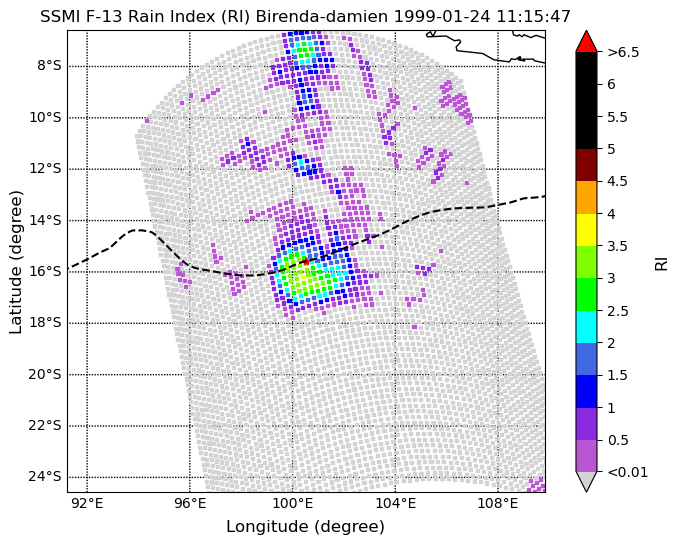
Task: Click the <0.01 colorbar tick label
Action: [x=627, y=472]
